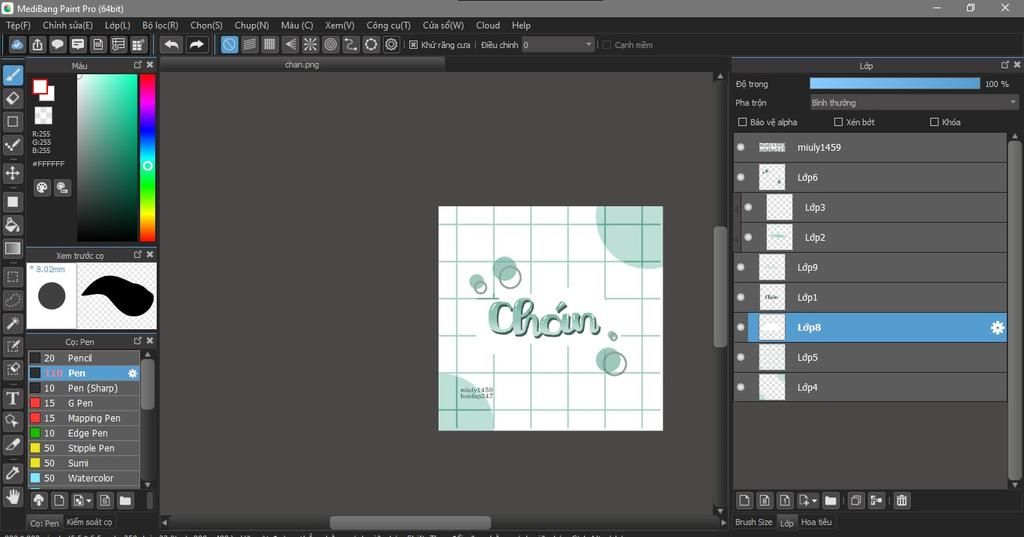This screenshot has height=537, width=1024.
Task: Select the Pencil brush
Action: (84, 358)
